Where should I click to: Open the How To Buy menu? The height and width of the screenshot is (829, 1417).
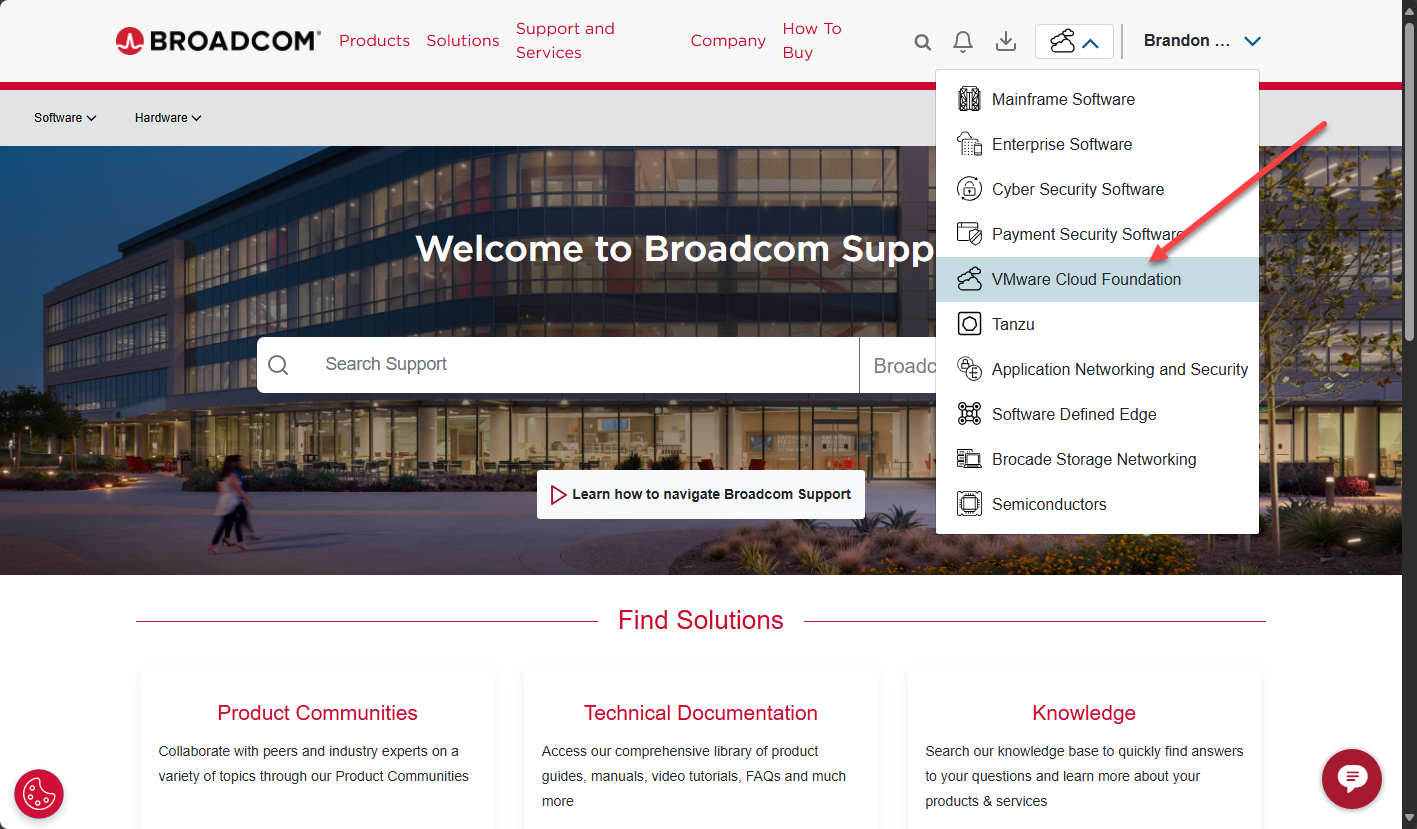click(x=812, y=41)
